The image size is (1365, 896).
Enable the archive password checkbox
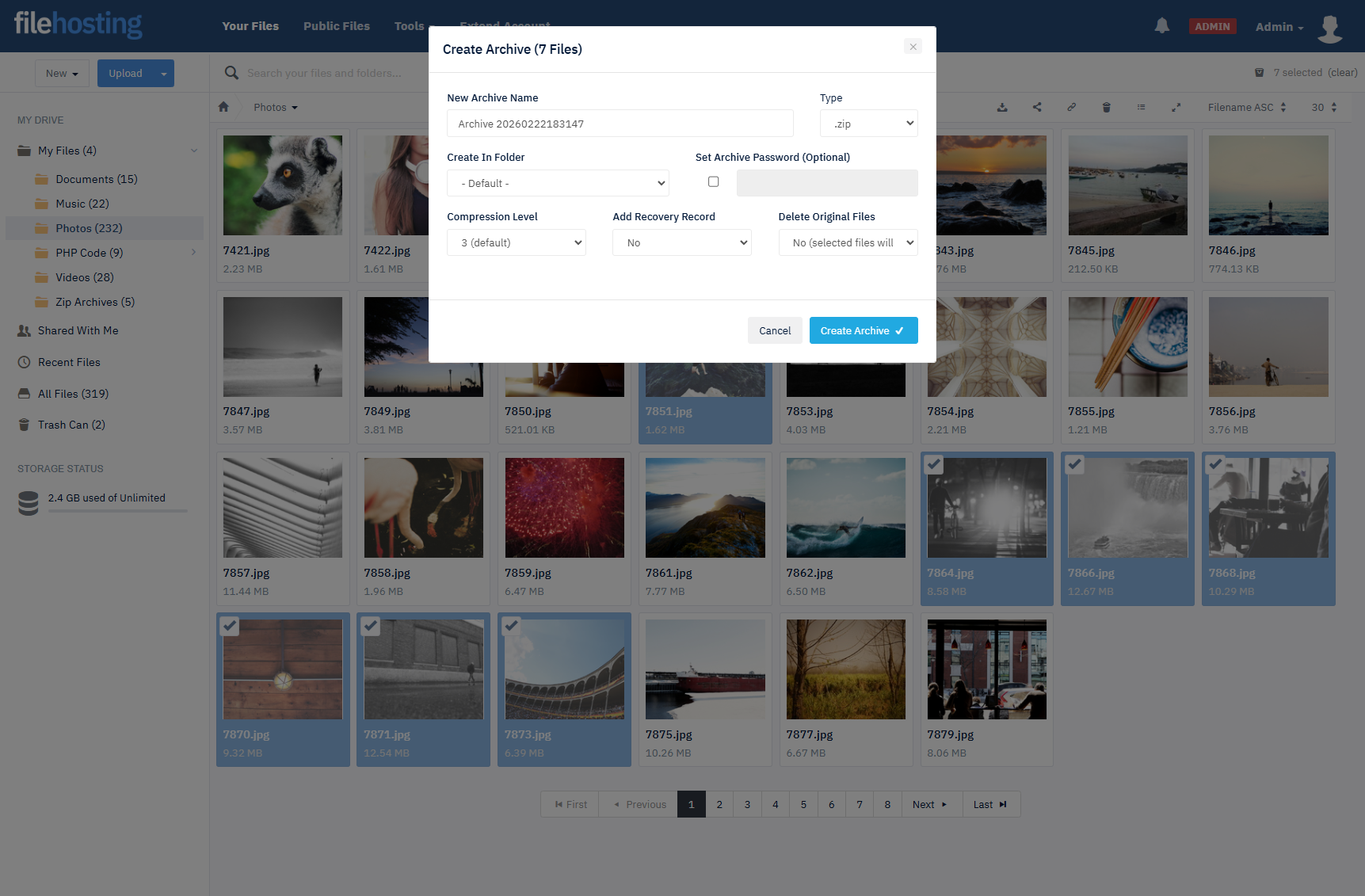713,182
